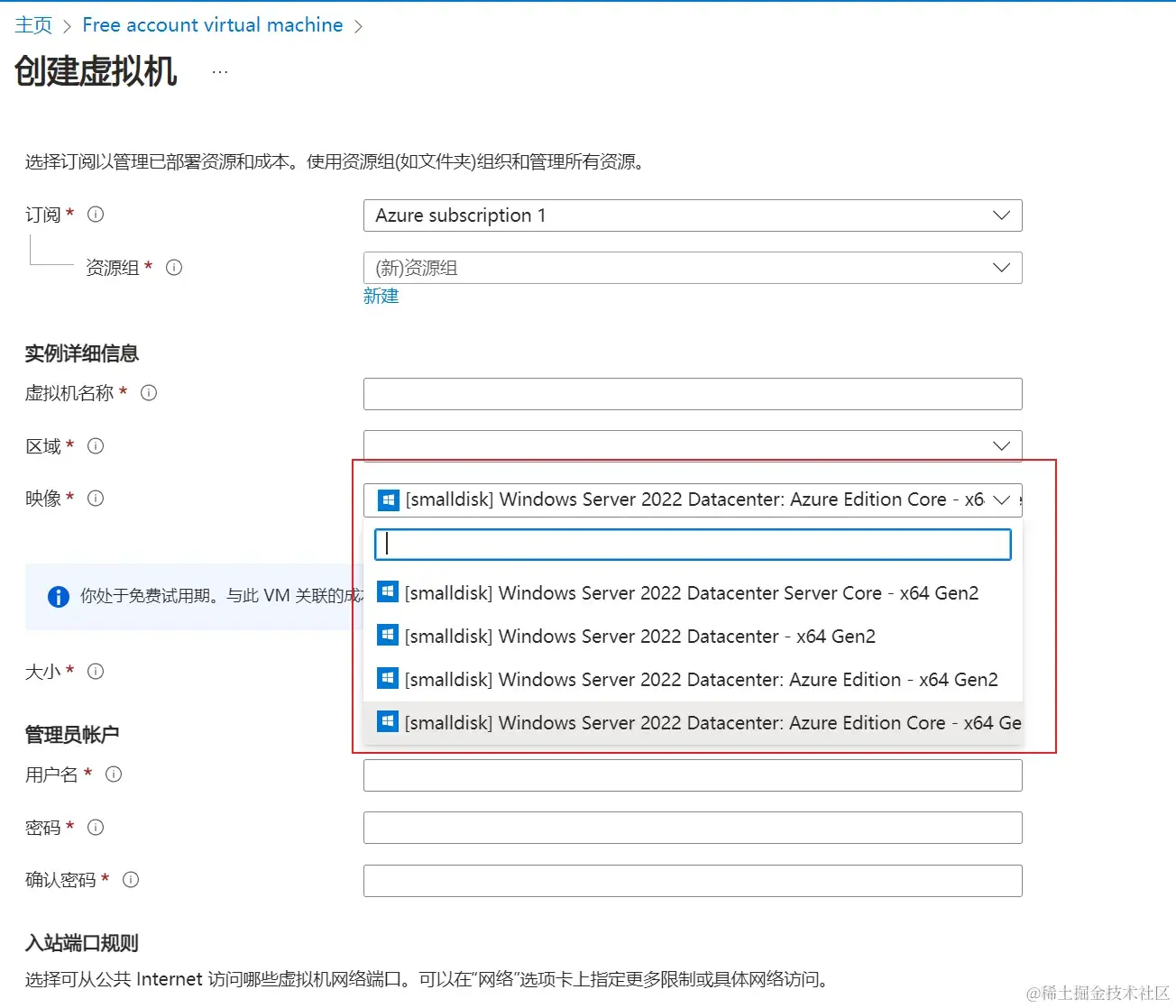The height and width of the screenshot is (1008, 1176).
Task: Go to 主页 breadcrumb link
Action: click(x=33, y=25)
